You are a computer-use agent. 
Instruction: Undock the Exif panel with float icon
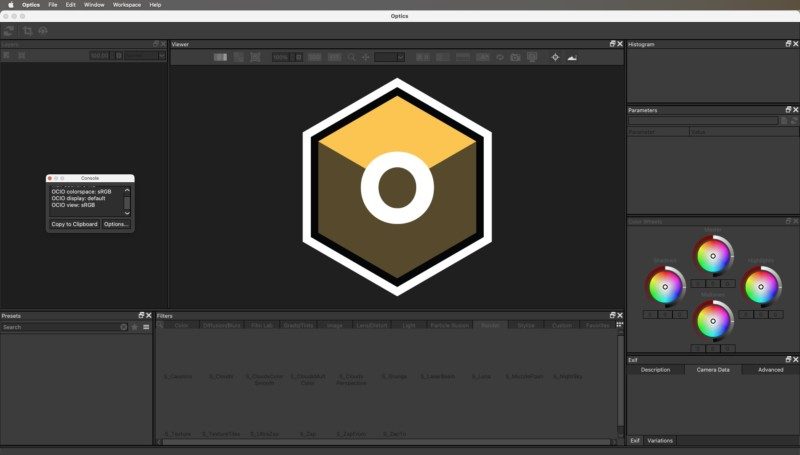788,360
